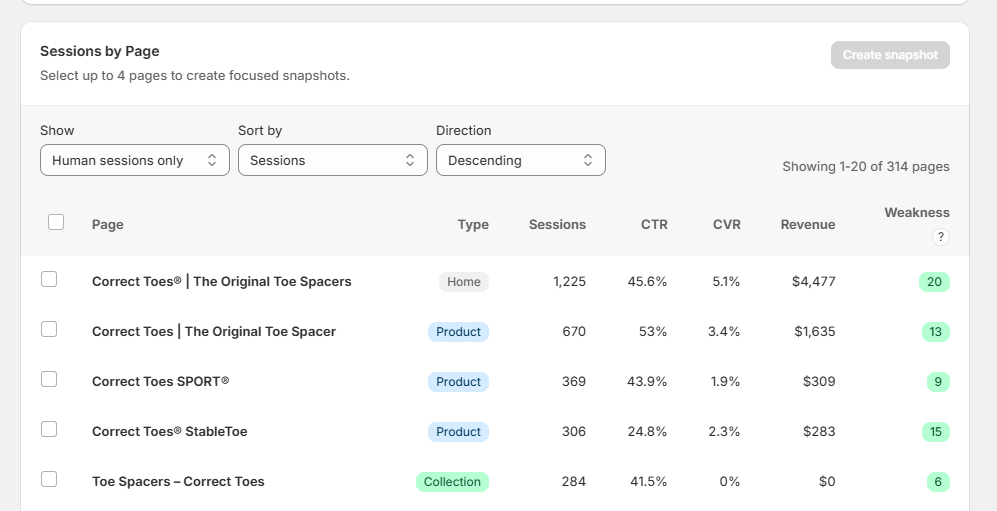Click CVR value 2.3%

pos(724,432)
